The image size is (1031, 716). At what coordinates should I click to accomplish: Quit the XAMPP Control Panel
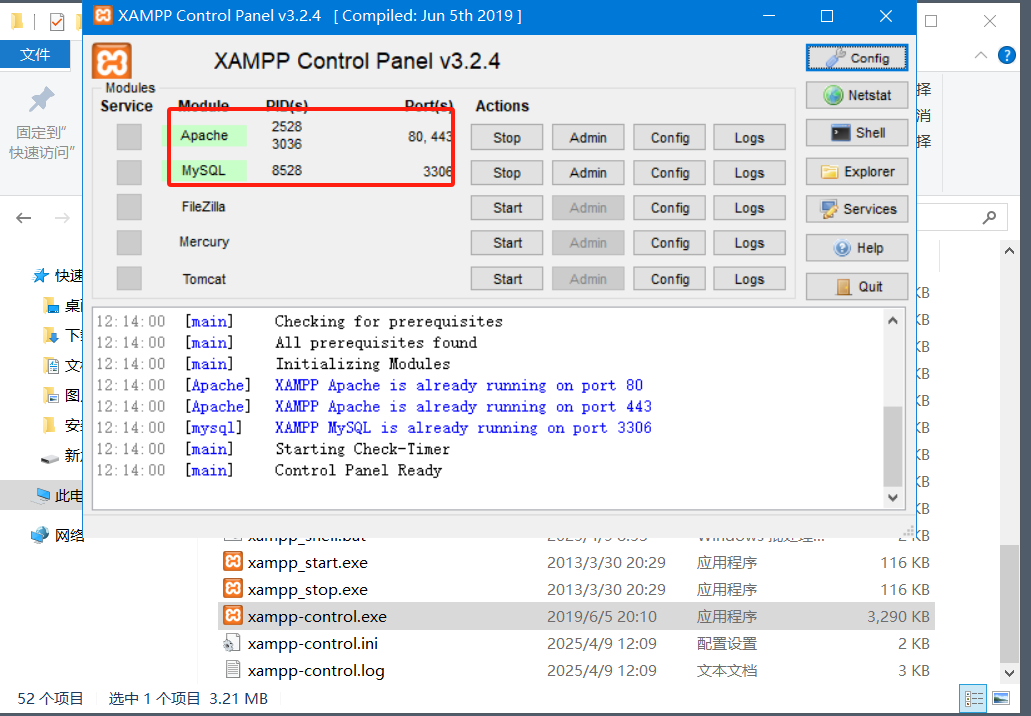(x=857, y=287)
